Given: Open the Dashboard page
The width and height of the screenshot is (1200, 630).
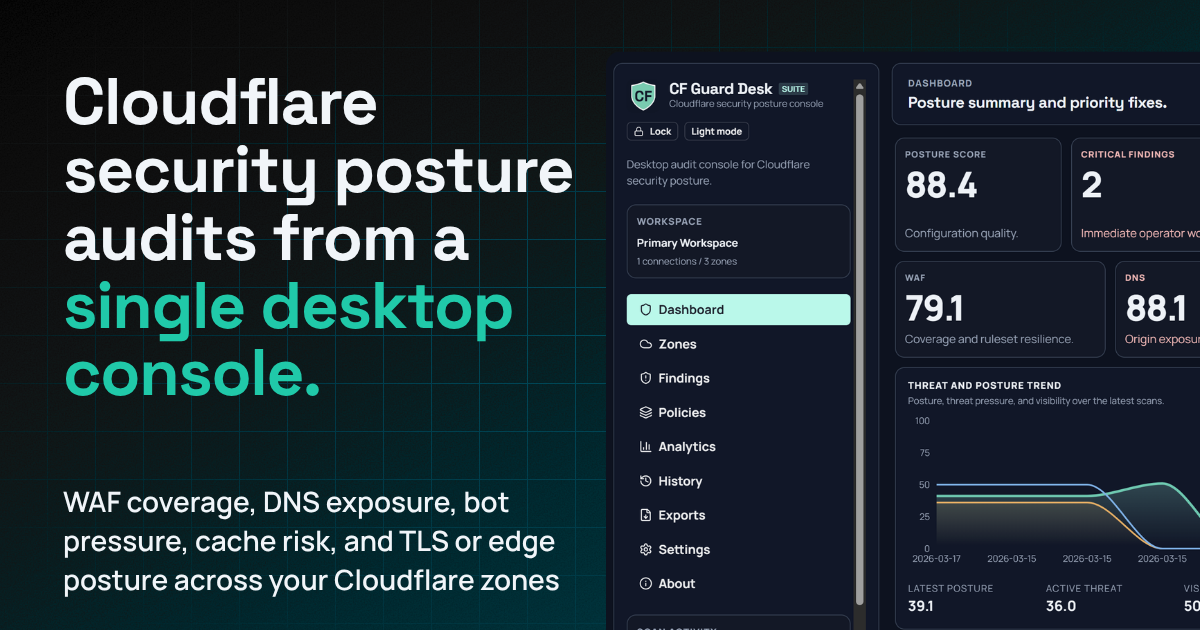Looking at the screenshot, I should [x=739, y=310].
